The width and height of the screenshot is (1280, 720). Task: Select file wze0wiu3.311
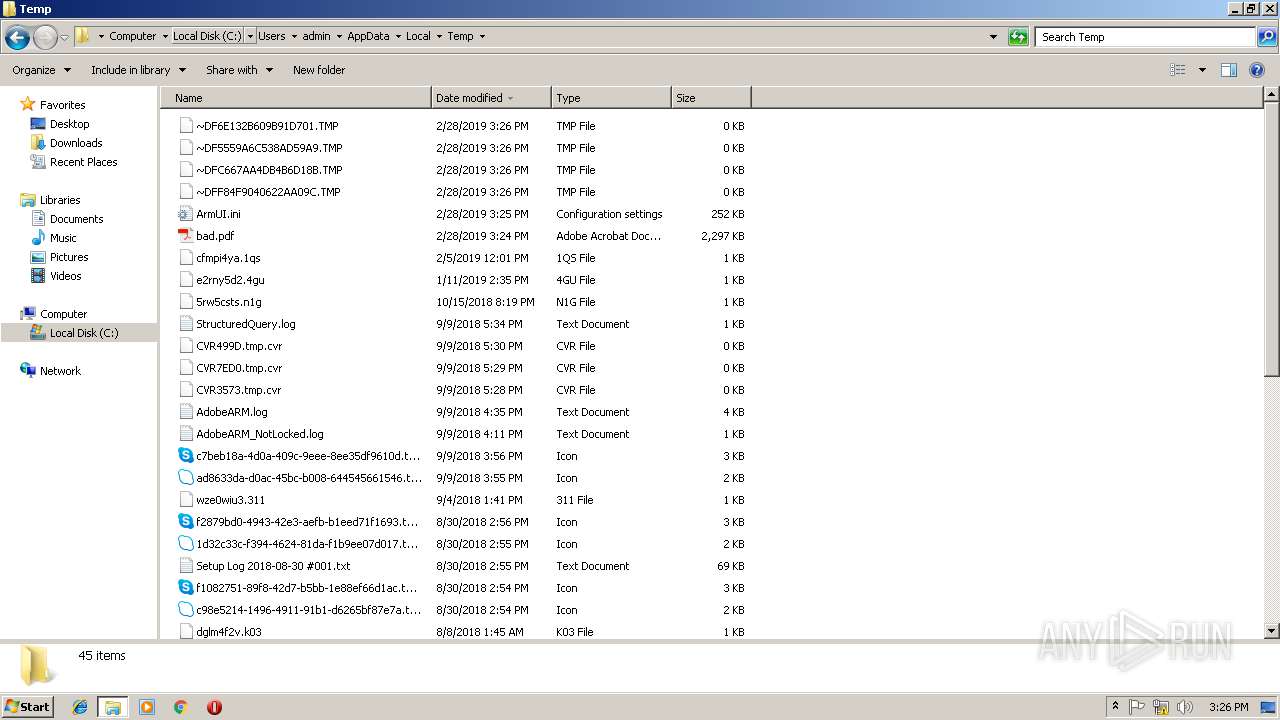231,500
